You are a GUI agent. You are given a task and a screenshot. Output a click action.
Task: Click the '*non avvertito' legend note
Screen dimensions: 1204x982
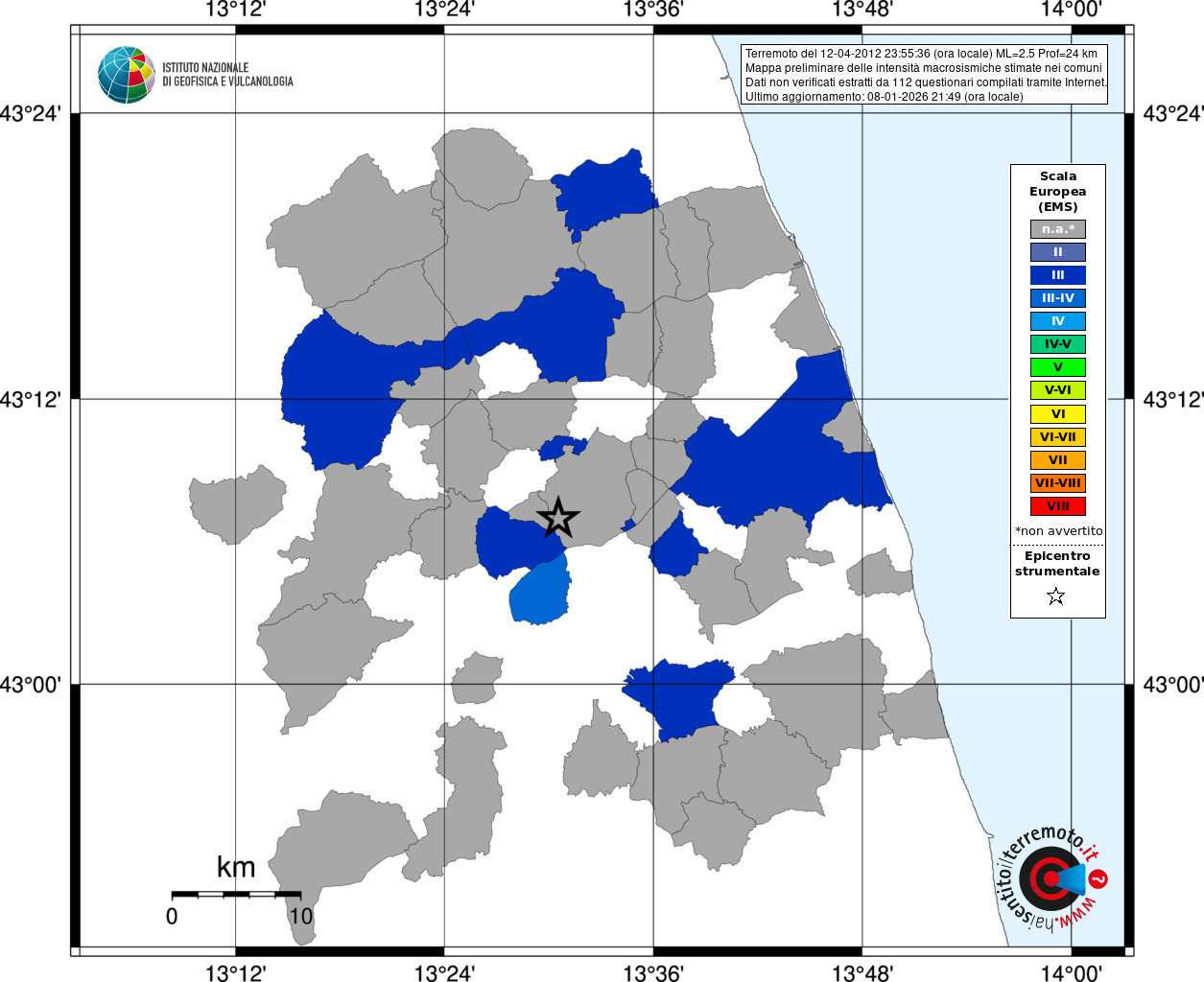[1058, 531]
